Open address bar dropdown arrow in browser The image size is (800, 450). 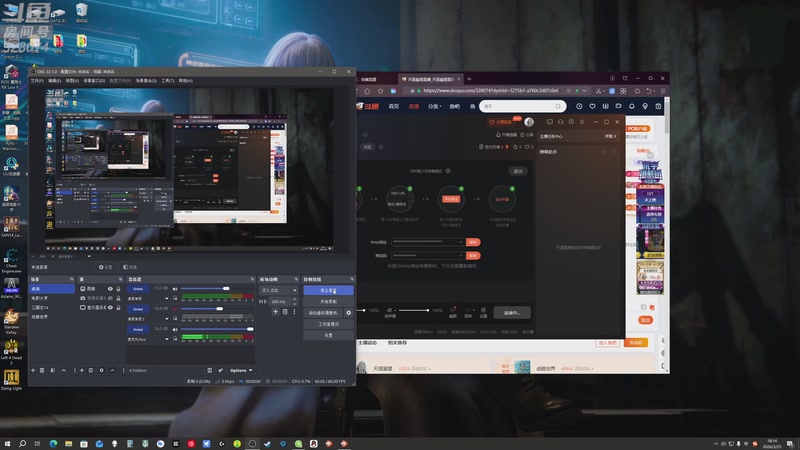point(584,91)
